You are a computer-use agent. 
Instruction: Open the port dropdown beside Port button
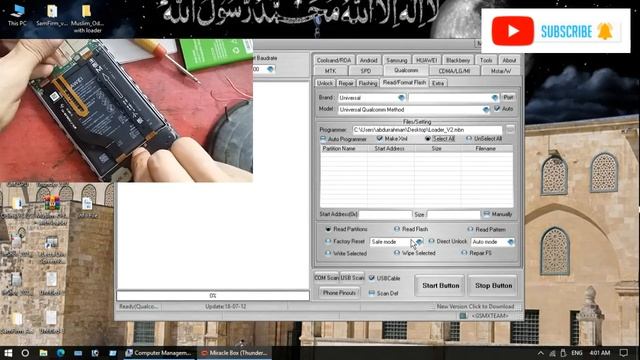[453, 98]
